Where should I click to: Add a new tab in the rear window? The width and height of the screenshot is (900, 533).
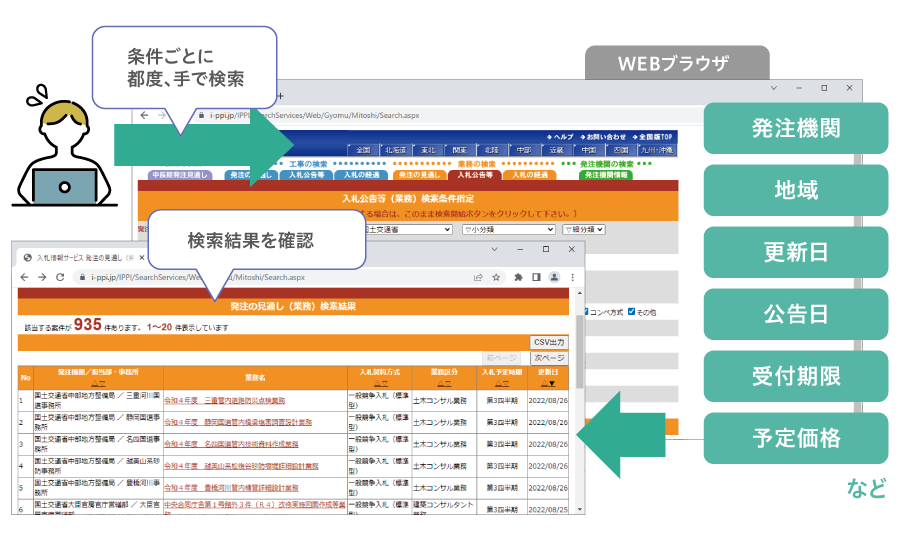(x=281, y=96)
